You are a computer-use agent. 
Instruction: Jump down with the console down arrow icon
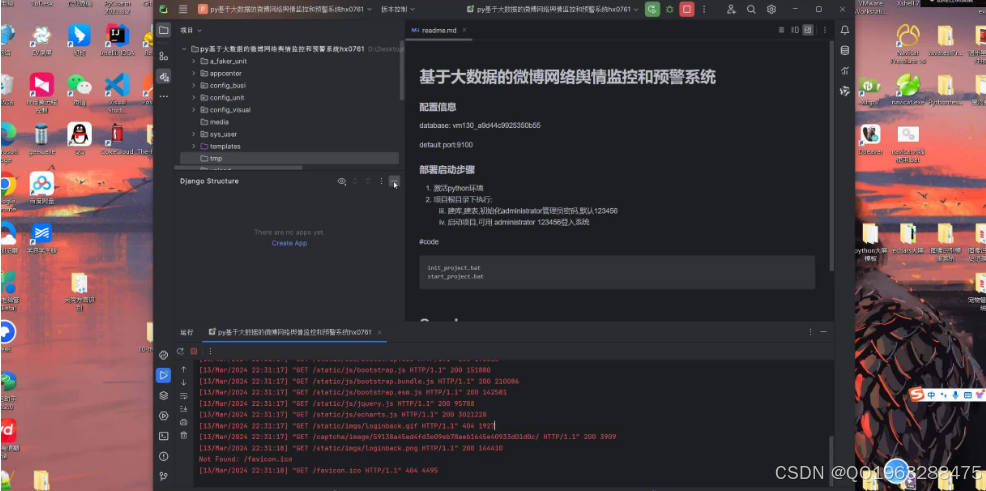point(184,382)
